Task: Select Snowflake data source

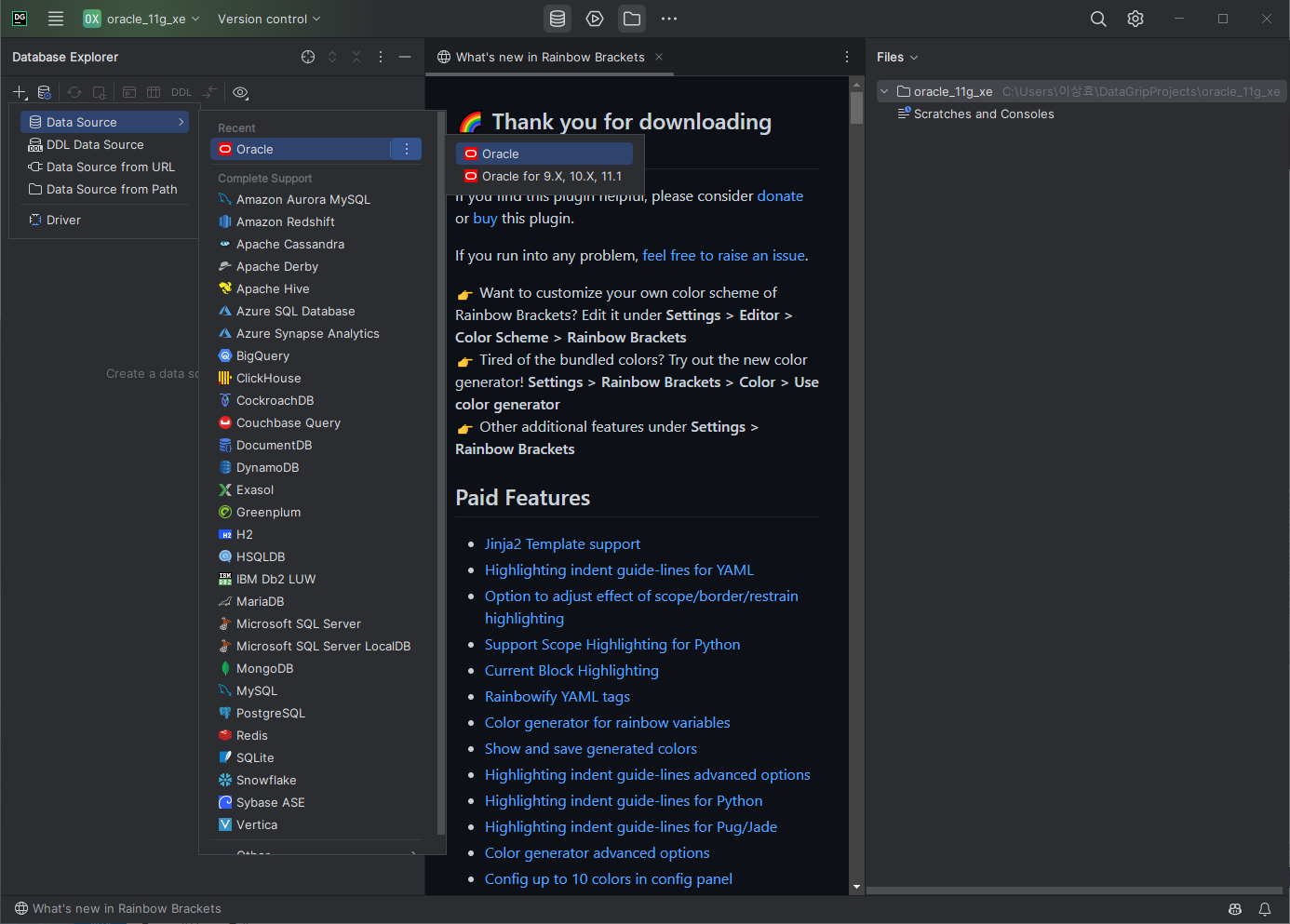Action: tap(316, 780)
